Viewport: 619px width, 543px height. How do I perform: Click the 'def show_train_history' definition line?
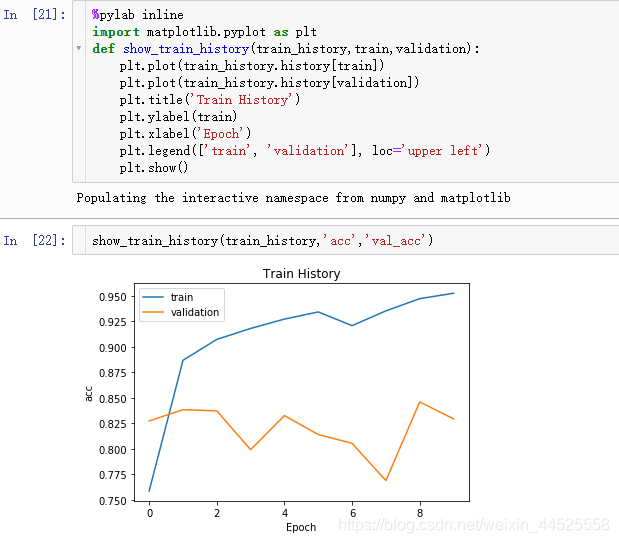coord(286,49)
